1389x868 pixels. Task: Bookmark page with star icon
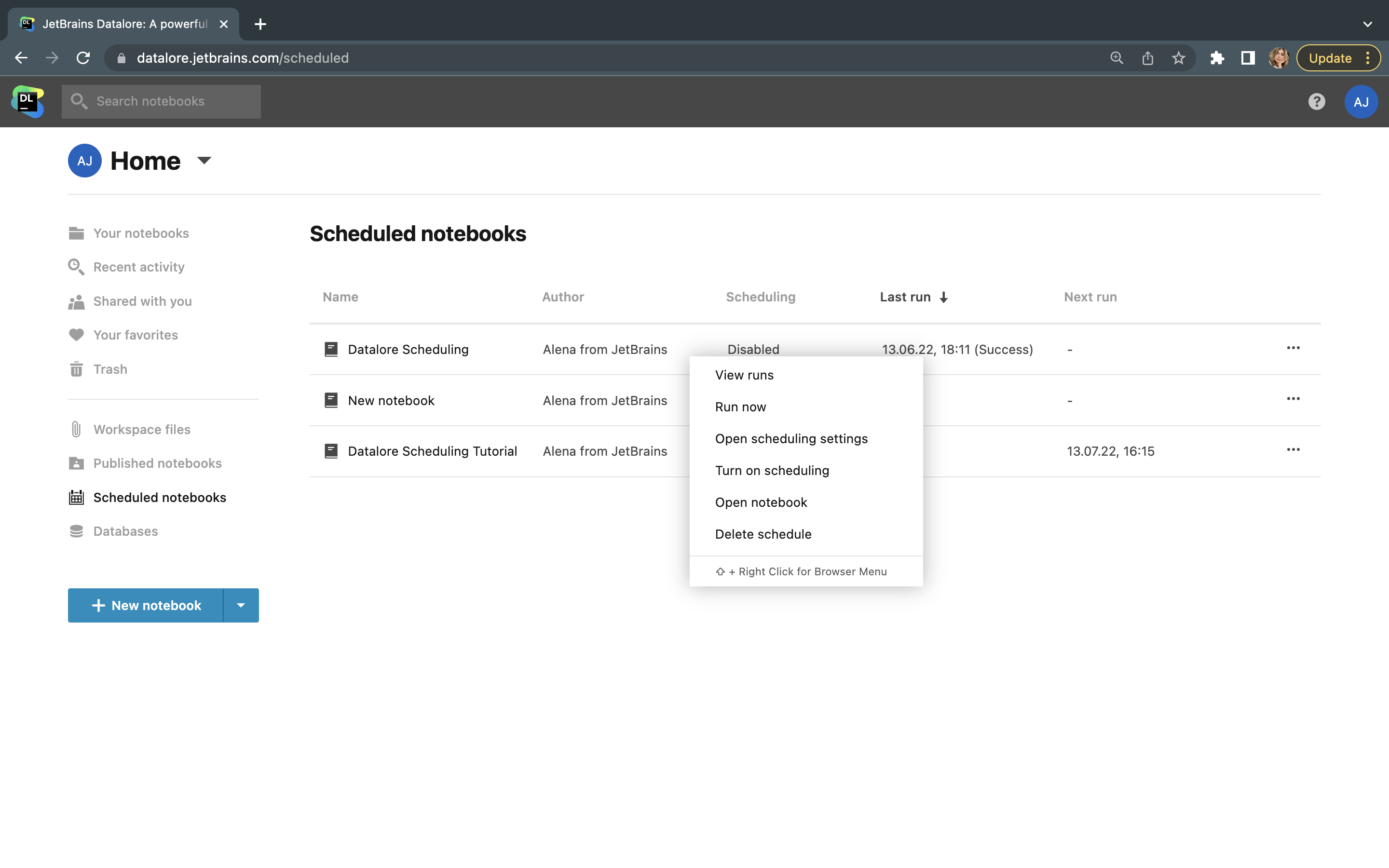tap(1178, 58)
